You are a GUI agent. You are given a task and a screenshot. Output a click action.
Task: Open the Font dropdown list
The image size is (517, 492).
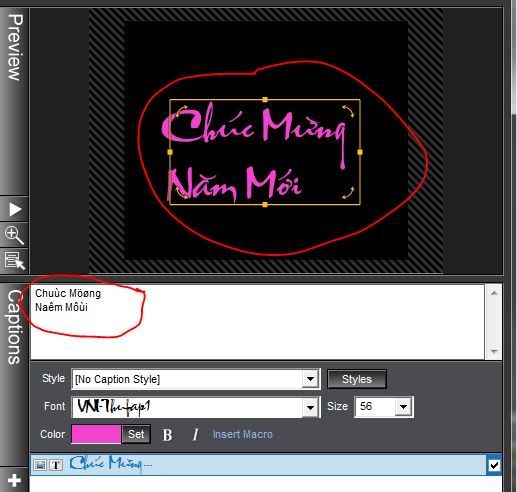(311, 407)
